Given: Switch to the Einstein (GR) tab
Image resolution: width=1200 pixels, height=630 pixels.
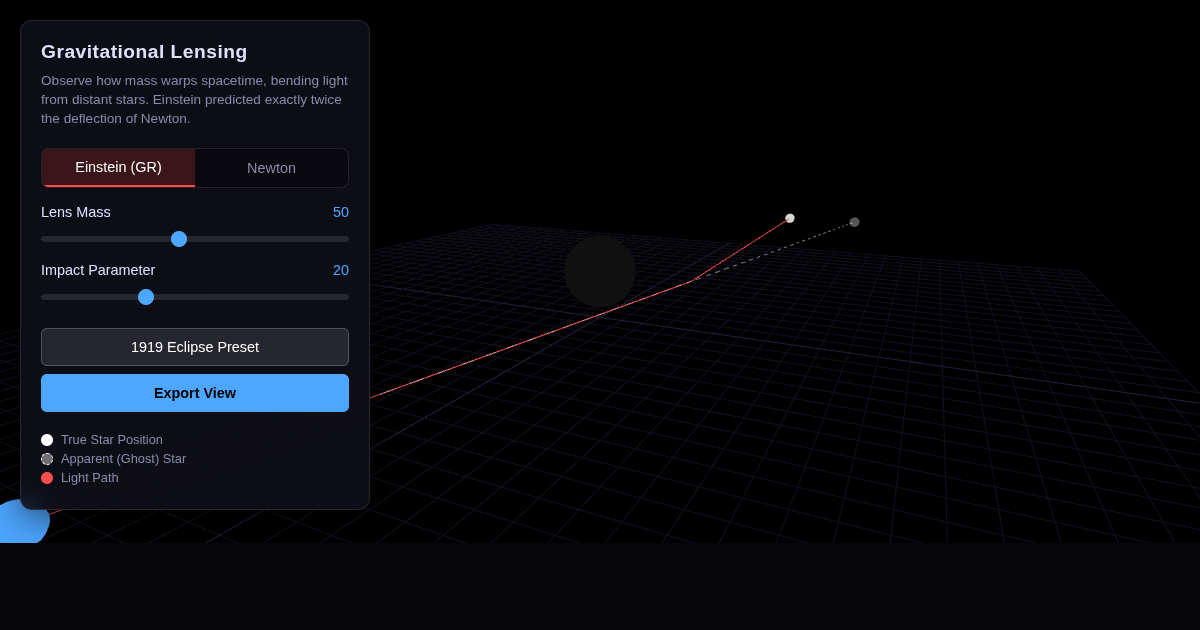Looking at the screenshot, I should point(118,168).
